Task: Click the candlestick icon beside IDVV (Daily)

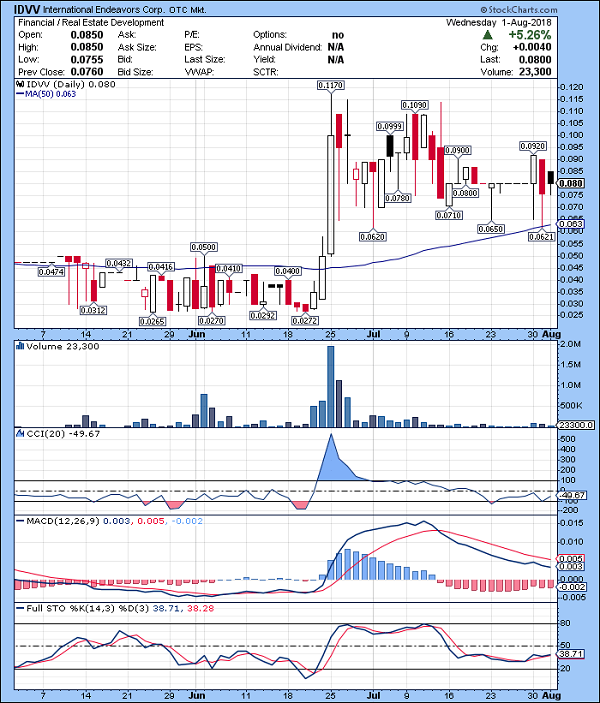Action: click(20, 84)
